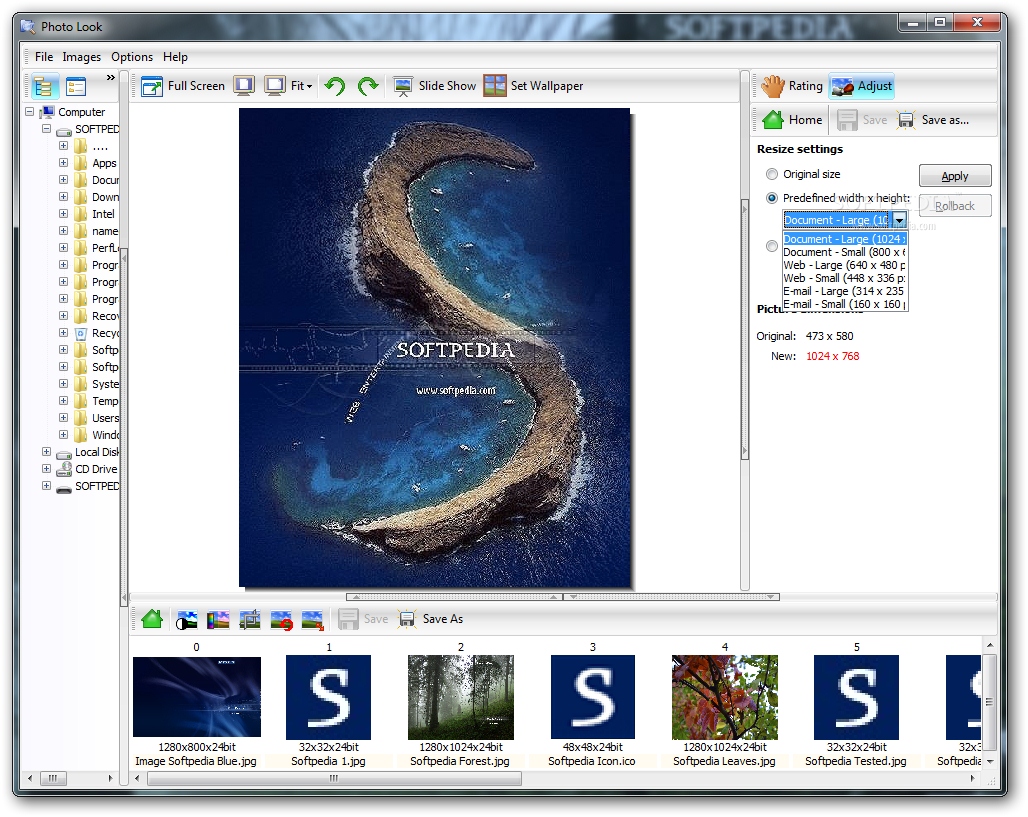
Task: Expand the Intel folder node
Action: (64, 214)
